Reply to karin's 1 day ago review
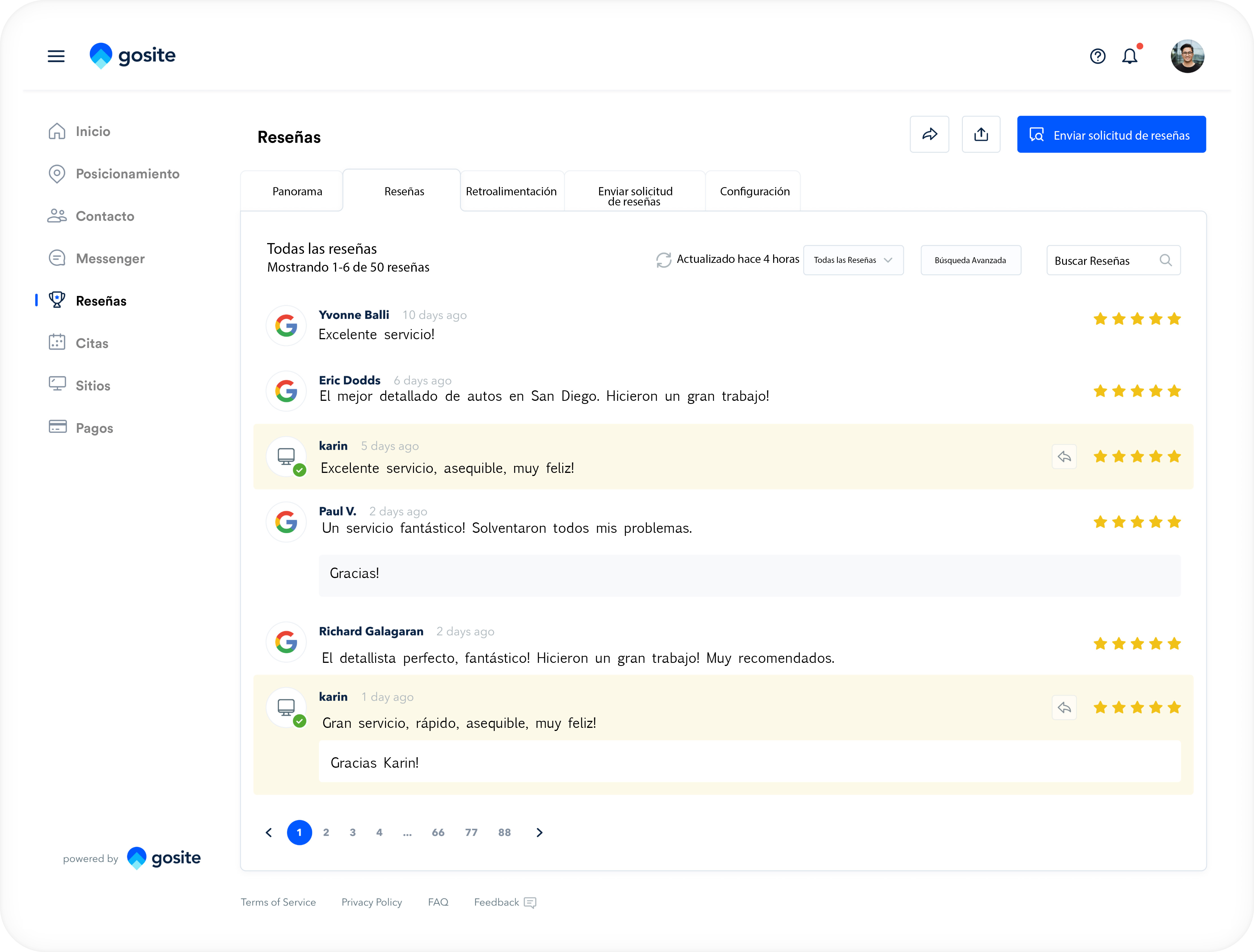1254x952 pixels. click(1064, 707)
